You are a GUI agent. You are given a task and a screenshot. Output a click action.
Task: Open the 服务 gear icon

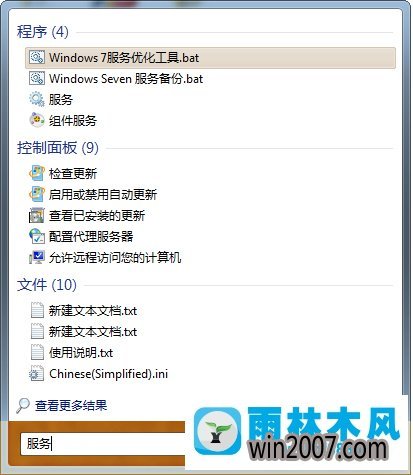point(36,99)
